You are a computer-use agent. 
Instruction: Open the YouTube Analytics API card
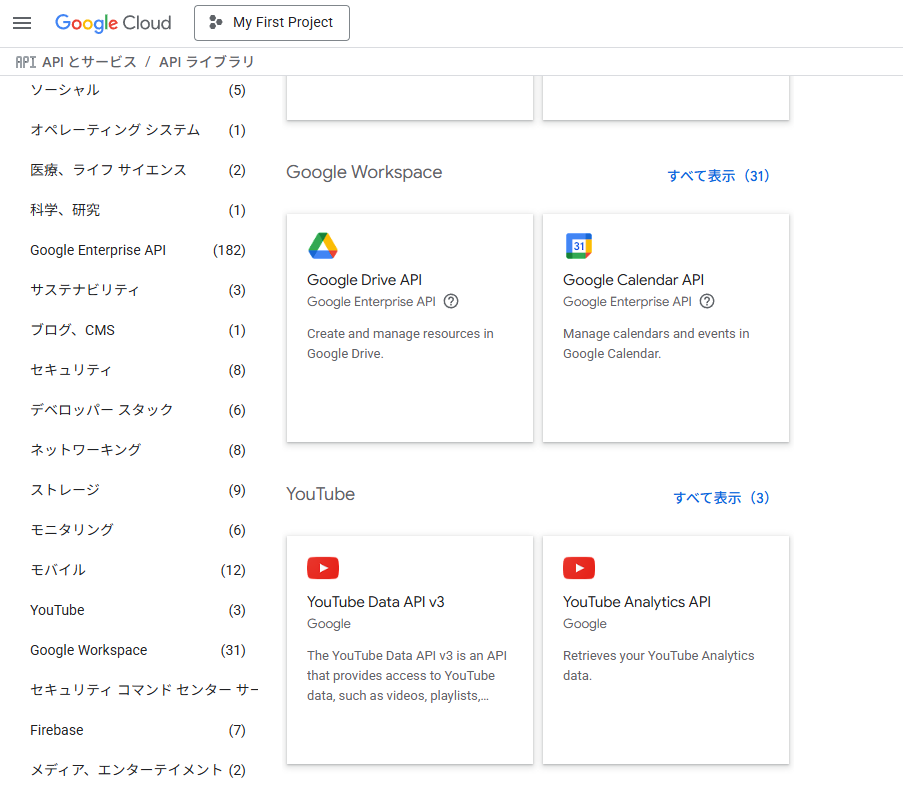[666, 650]
